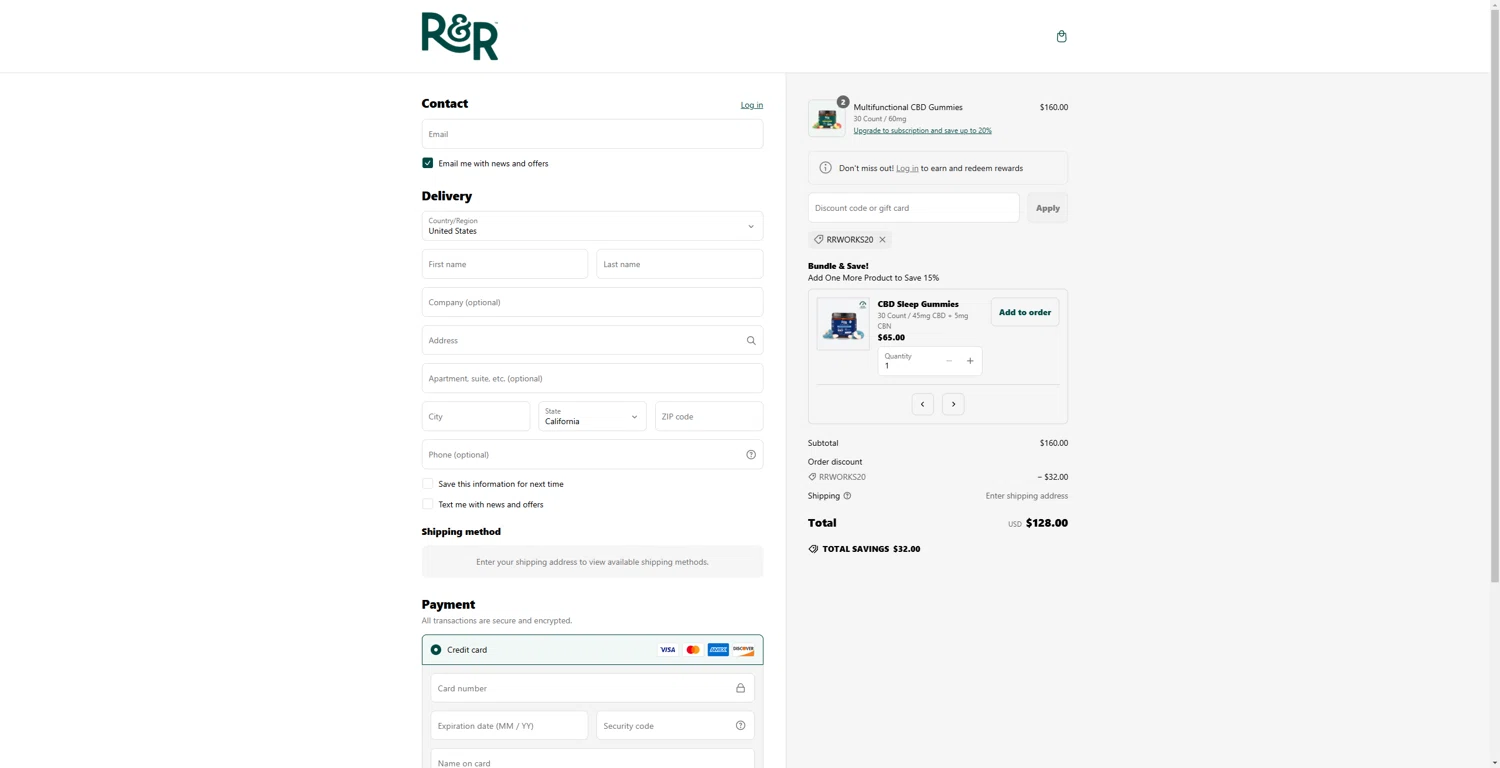Go to previous bundle product
Image resolution: width=1500 pixels, height=768 pixels.
(922, 404)
